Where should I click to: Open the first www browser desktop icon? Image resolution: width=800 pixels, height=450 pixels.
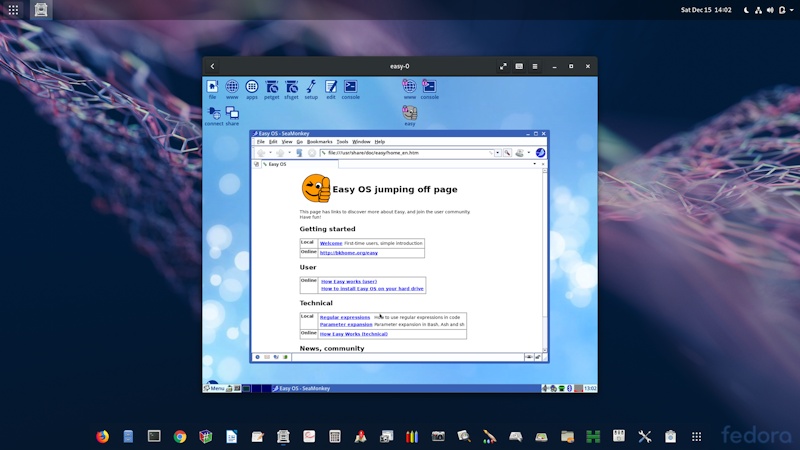[x=232, y=89]
